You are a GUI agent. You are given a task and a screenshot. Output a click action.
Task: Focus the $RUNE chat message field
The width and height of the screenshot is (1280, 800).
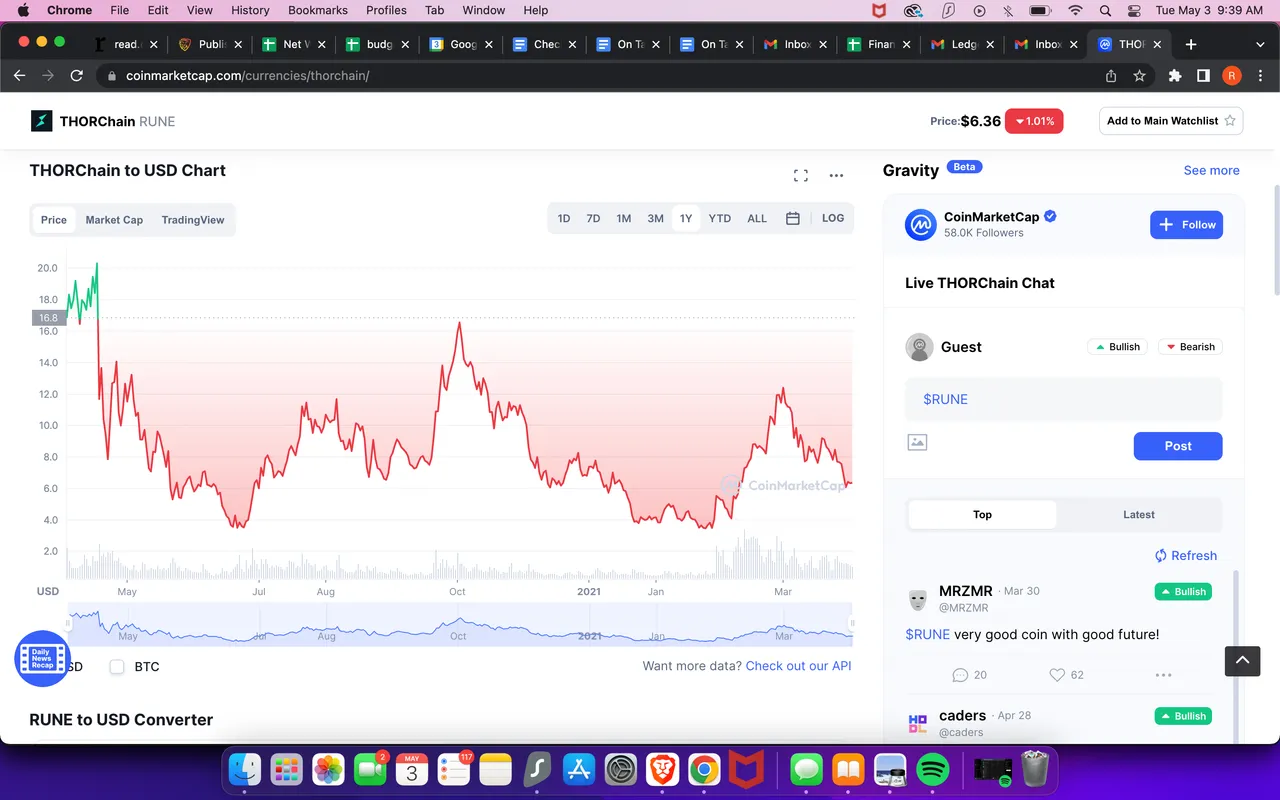(1063, 399)
